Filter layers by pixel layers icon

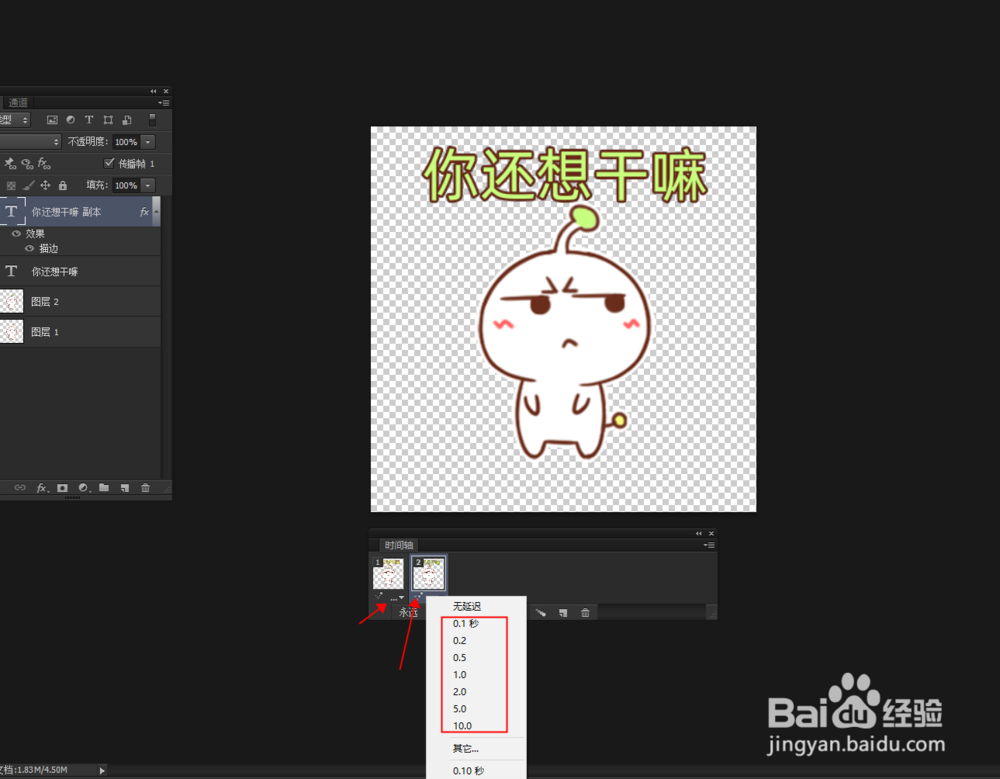[x=52, y=120]
